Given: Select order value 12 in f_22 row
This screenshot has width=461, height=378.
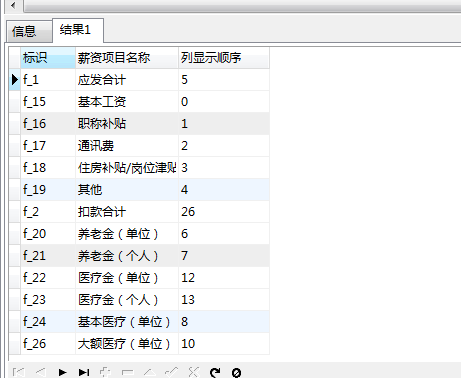Looking at the screenshot, I should 224,278.
